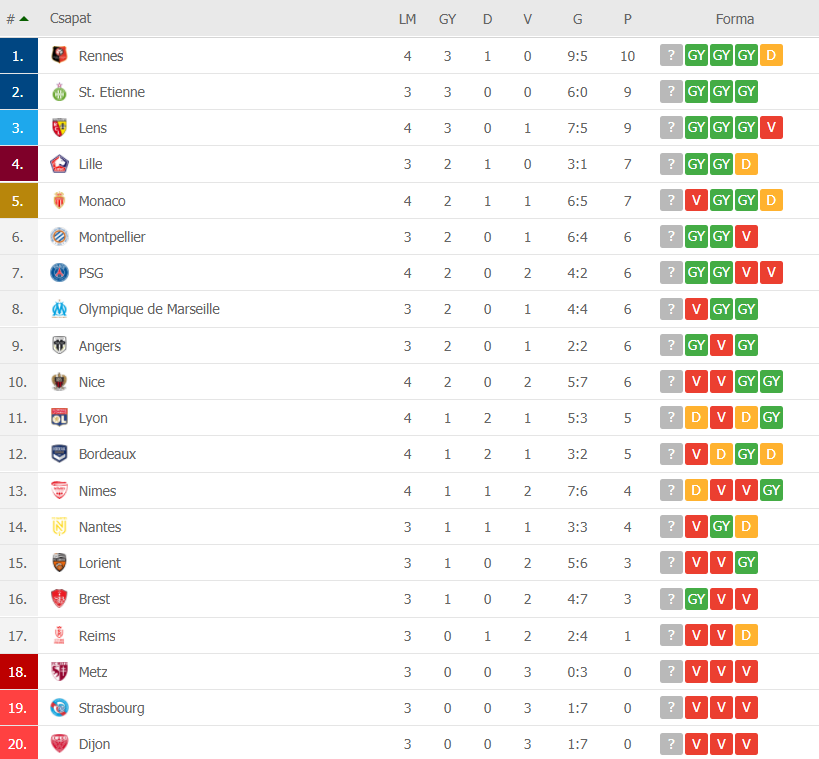Click the Rennes club crest
819x759 pixels.
coord(60,55)
